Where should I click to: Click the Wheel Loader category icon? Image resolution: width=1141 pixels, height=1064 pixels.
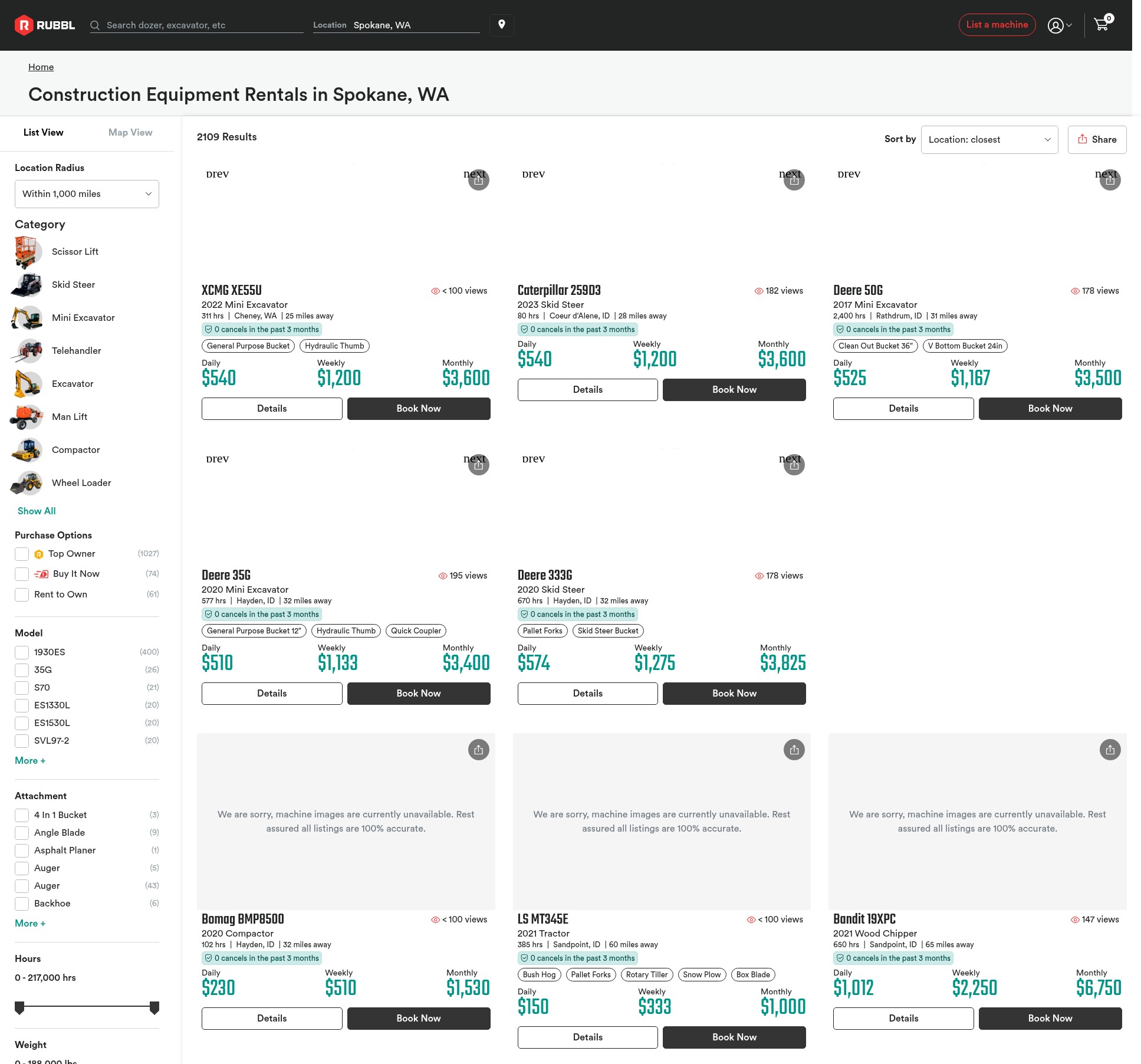click(27, 483)
